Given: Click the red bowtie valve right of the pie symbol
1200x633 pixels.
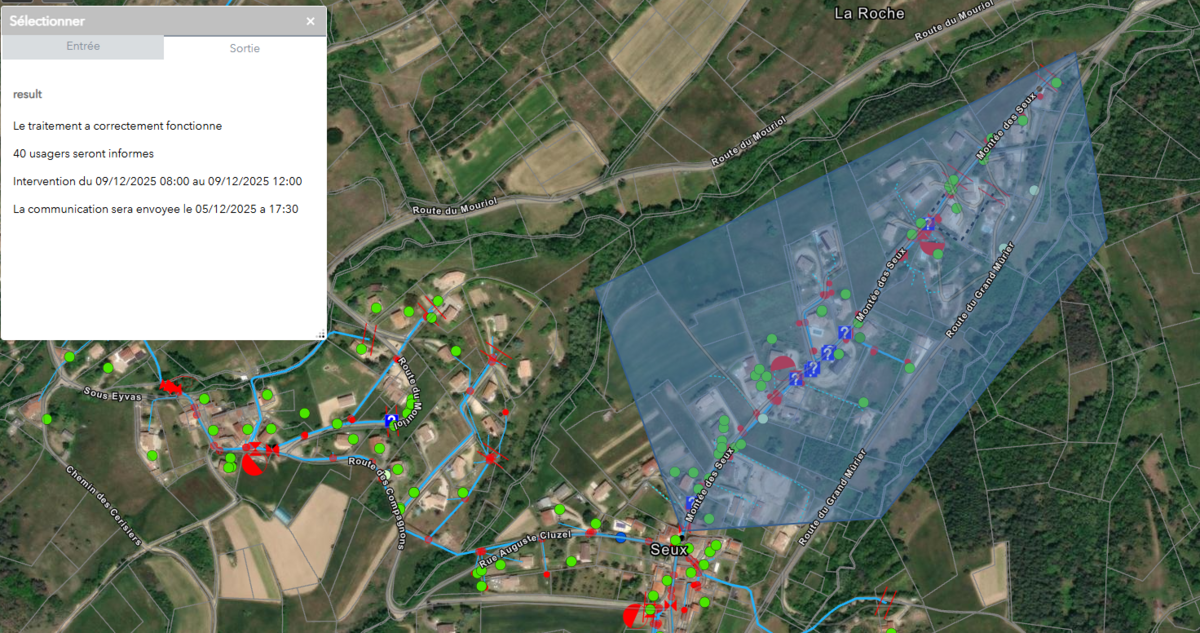Looking at the screenshot, I should (x=272, y=452).
